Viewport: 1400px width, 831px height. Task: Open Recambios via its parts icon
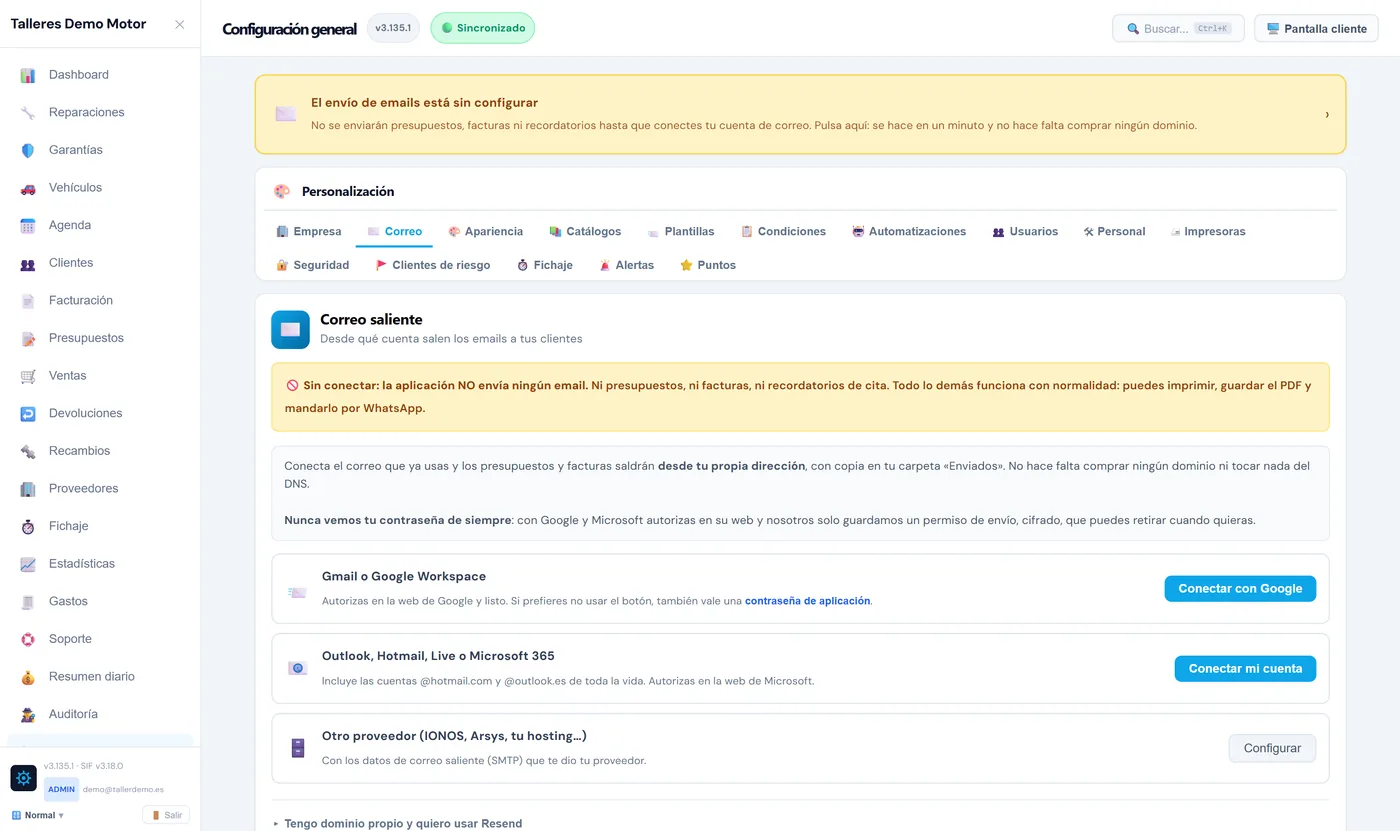coord(28,451)
